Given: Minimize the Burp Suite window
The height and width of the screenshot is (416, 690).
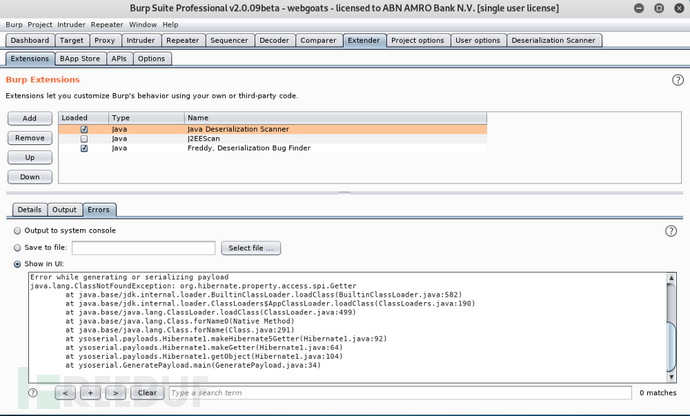Looking at the screenshot, I should pos(639,8).
